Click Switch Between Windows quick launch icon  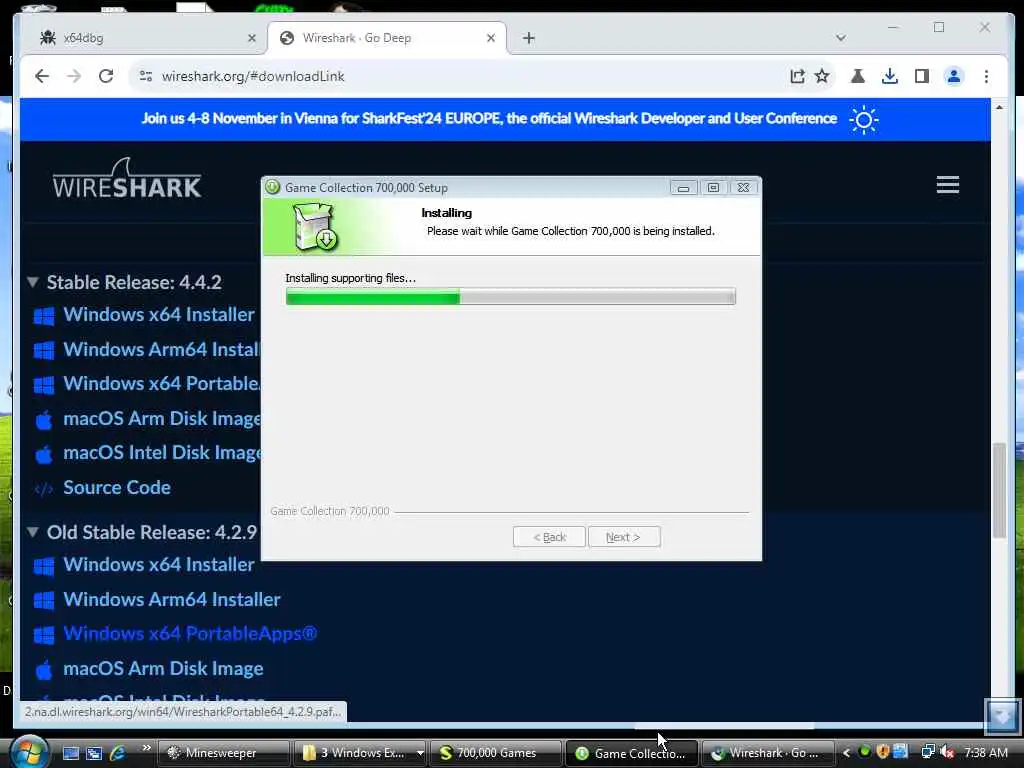(x=94, y=753)
